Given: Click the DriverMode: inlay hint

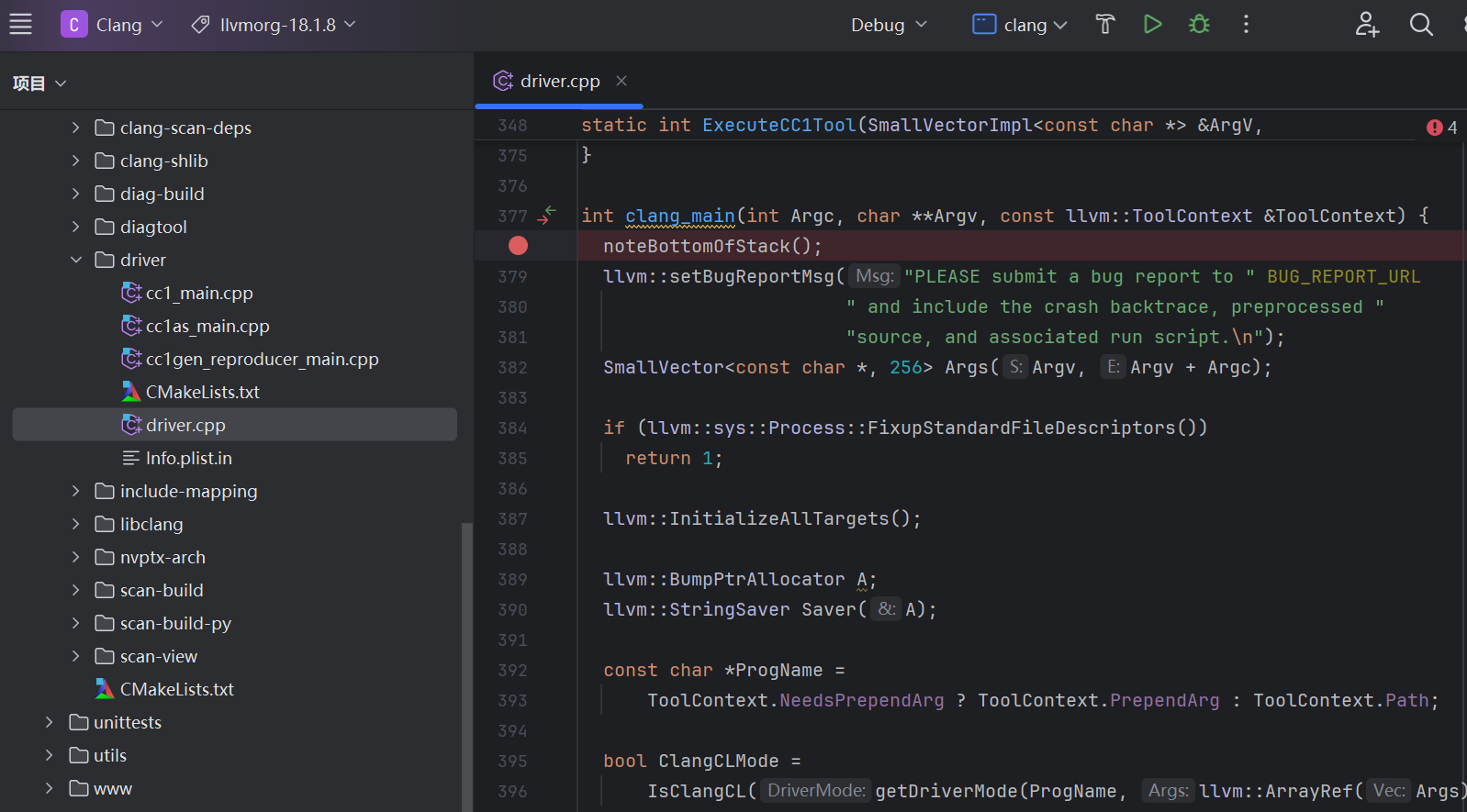Looking at the screenshot, I should (x=816, y=791).
